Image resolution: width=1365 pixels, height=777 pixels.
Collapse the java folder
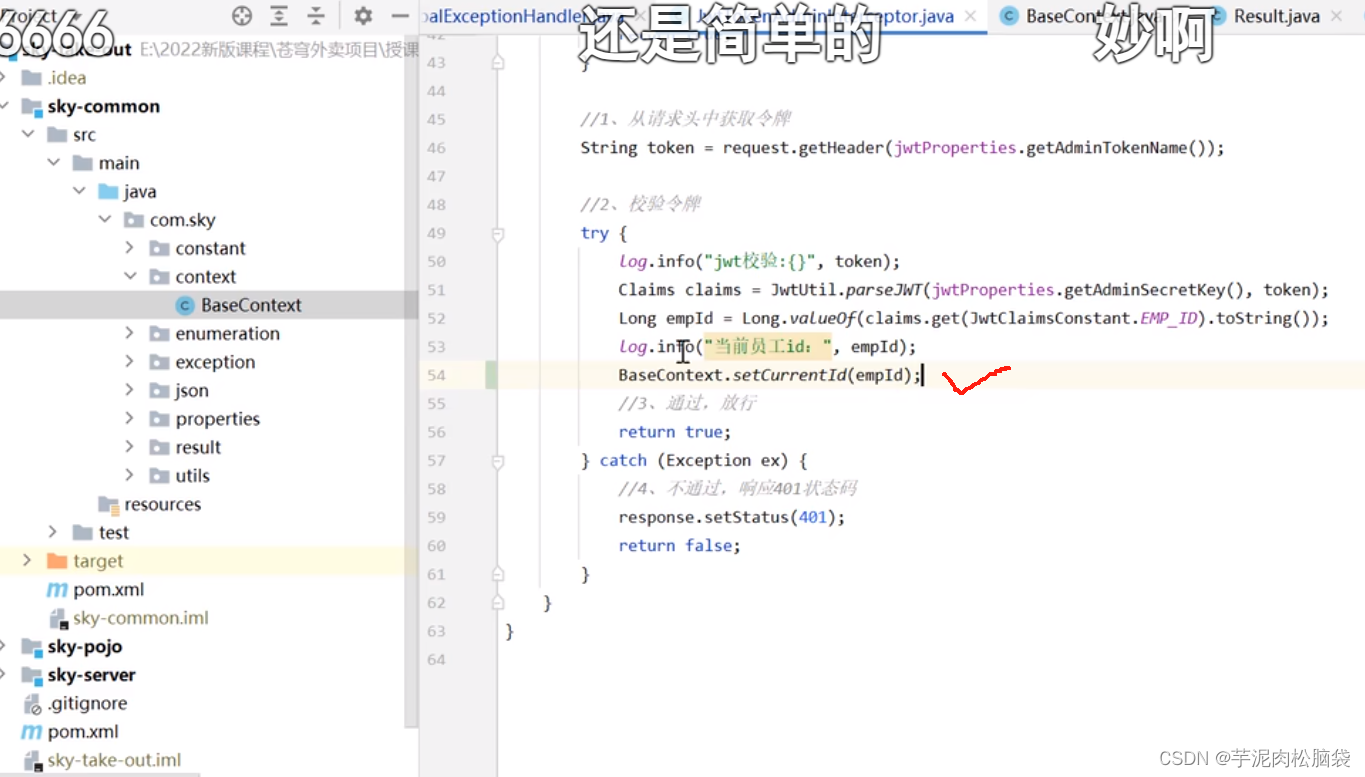80,191
